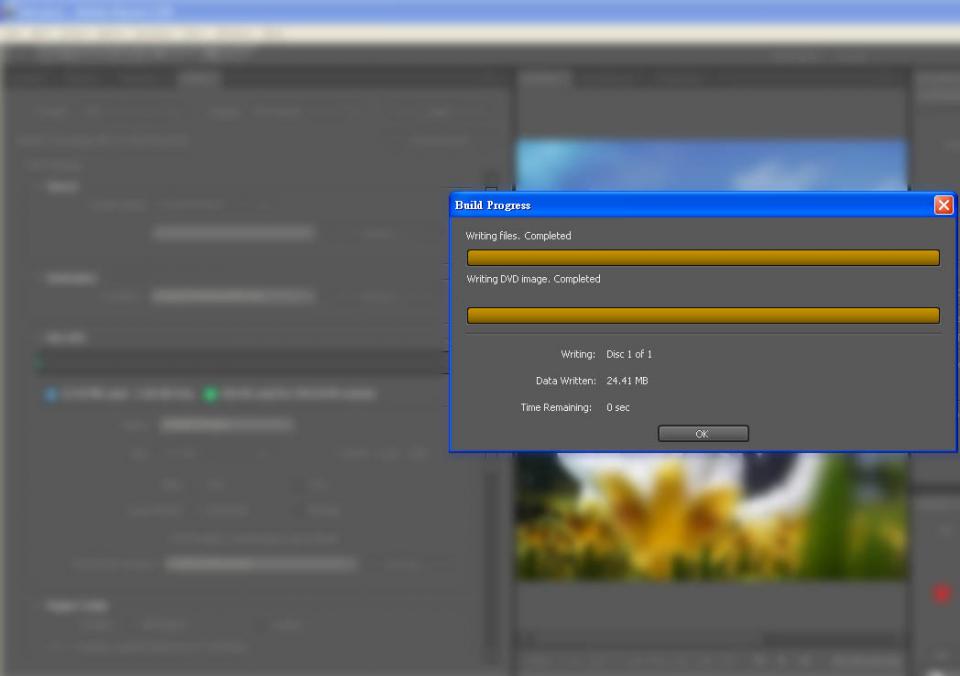Click the '24.41 MB' data written value
The width and height of the screenshot is (960, 676).
coord(627,381)
